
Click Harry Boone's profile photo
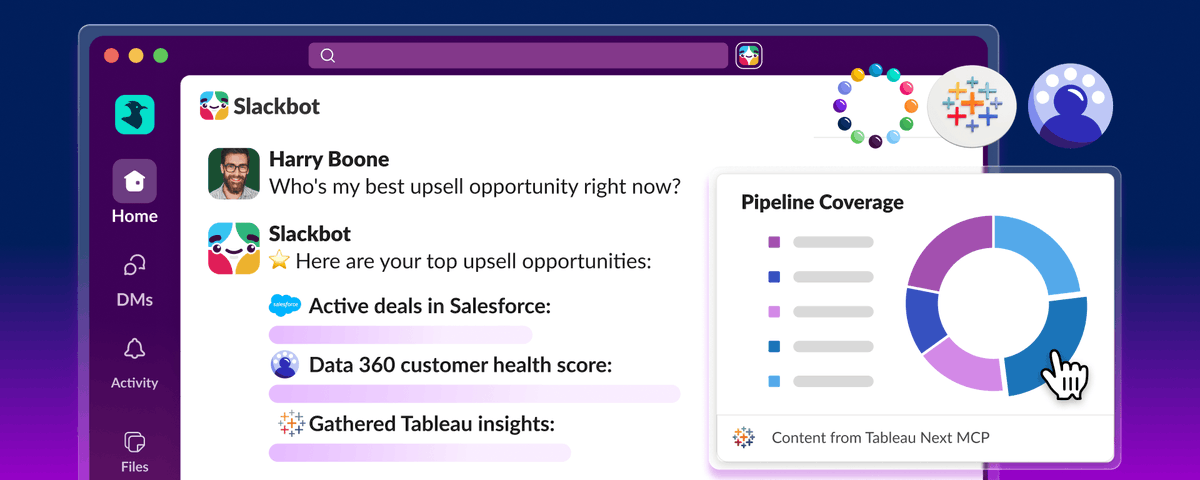234,173
